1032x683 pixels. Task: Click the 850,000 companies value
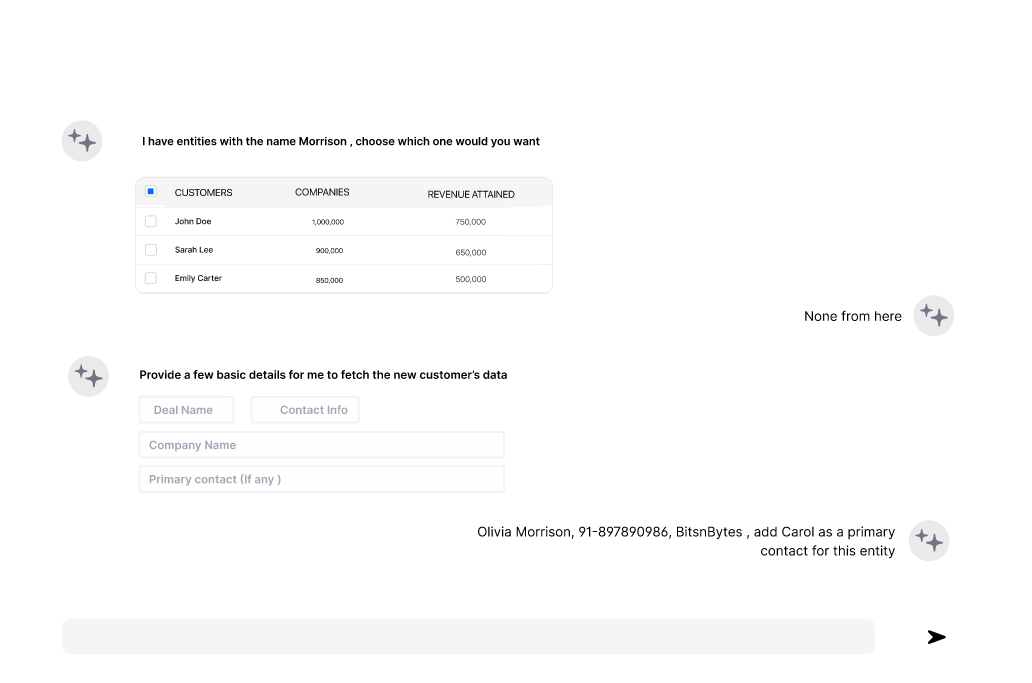329,280
